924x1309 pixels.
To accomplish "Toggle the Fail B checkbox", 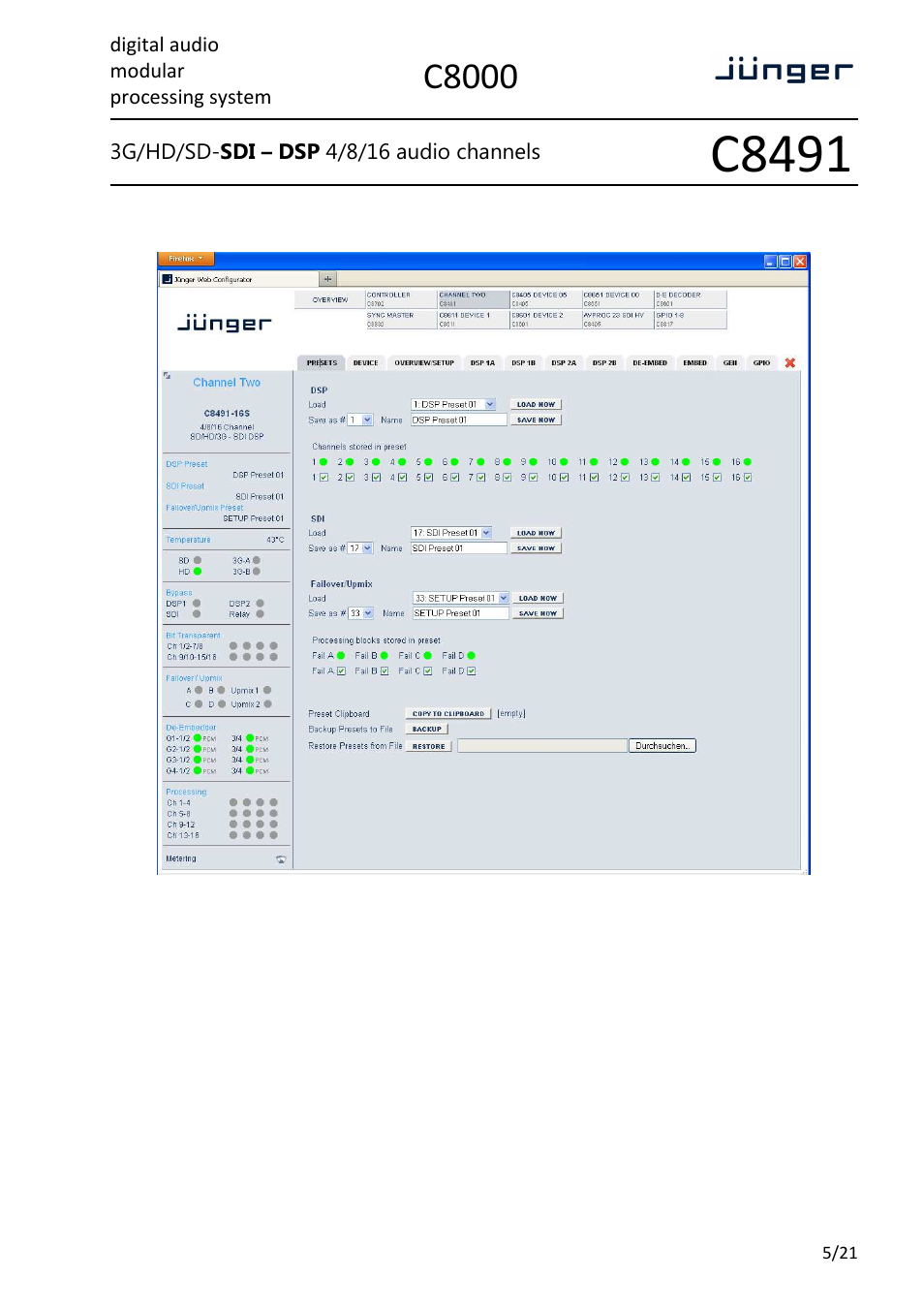I will click(x=385, y=671).
